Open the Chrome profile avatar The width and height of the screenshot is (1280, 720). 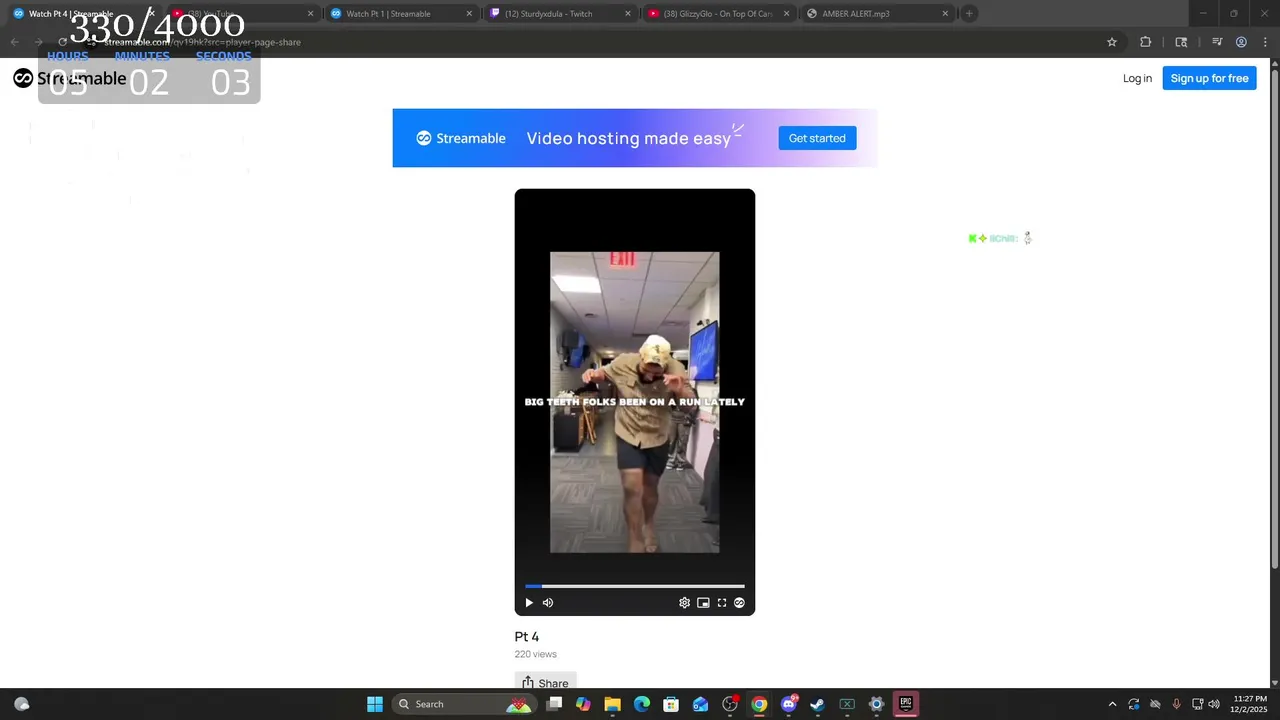(x=1241, y=42)
